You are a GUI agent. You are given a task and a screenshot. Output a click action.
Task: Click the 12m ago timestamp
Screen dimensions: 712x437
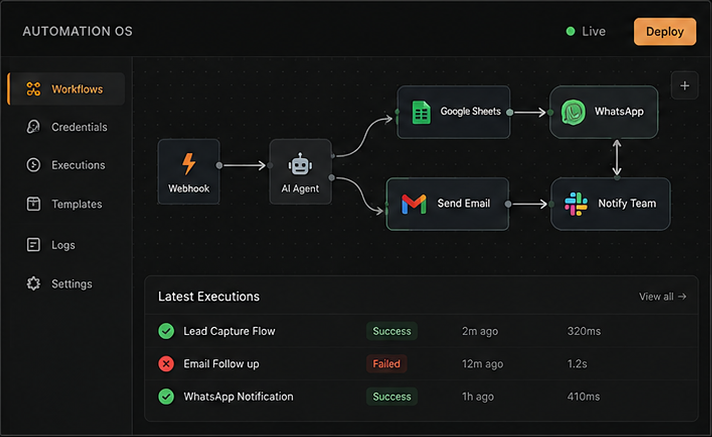(x=482, y=364)
